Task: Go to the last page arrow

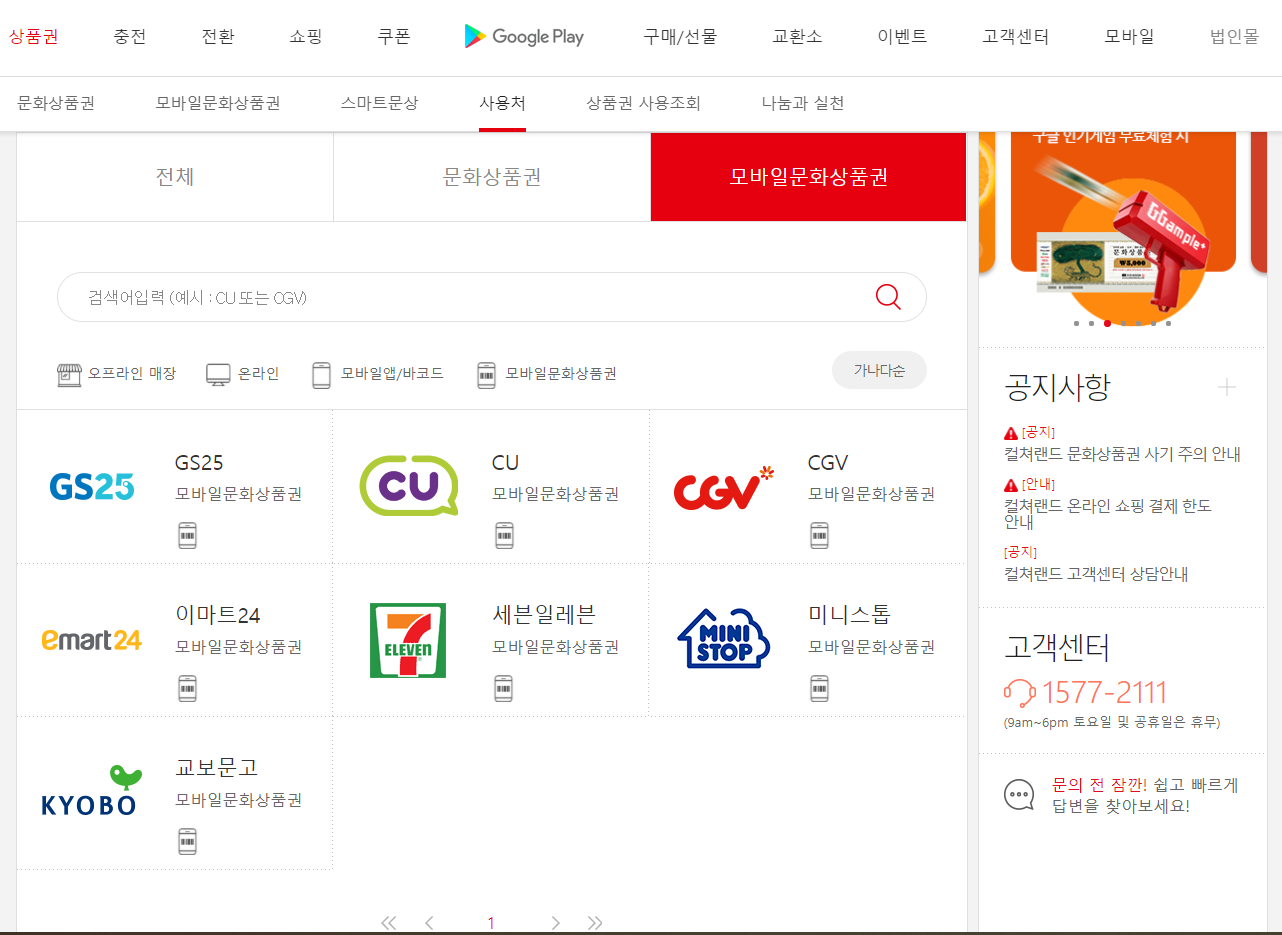Action: 595,923
